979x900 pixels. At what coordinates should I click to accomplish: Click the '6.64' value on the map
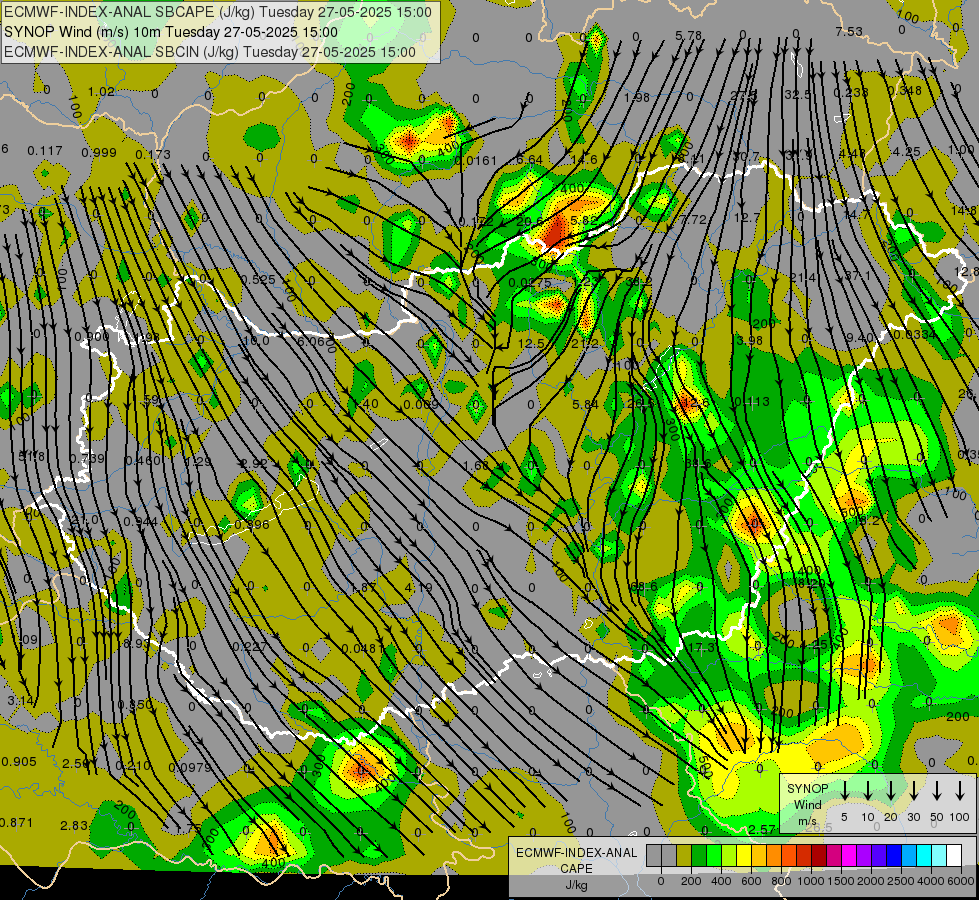click(529, 160)
